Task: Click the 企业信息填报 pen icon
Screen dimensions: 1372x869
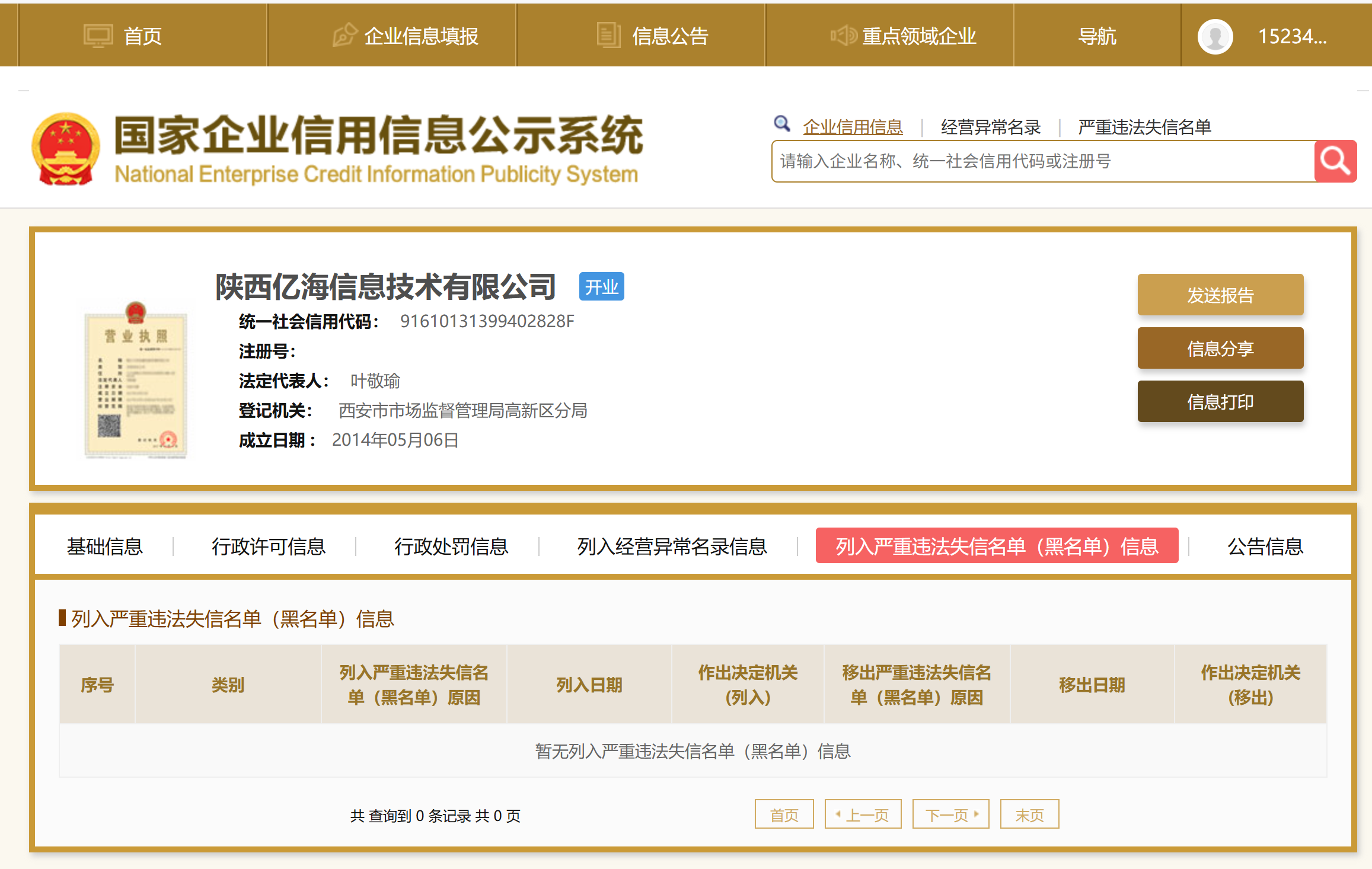Action: pyautogui.click(x=344, y=36)
